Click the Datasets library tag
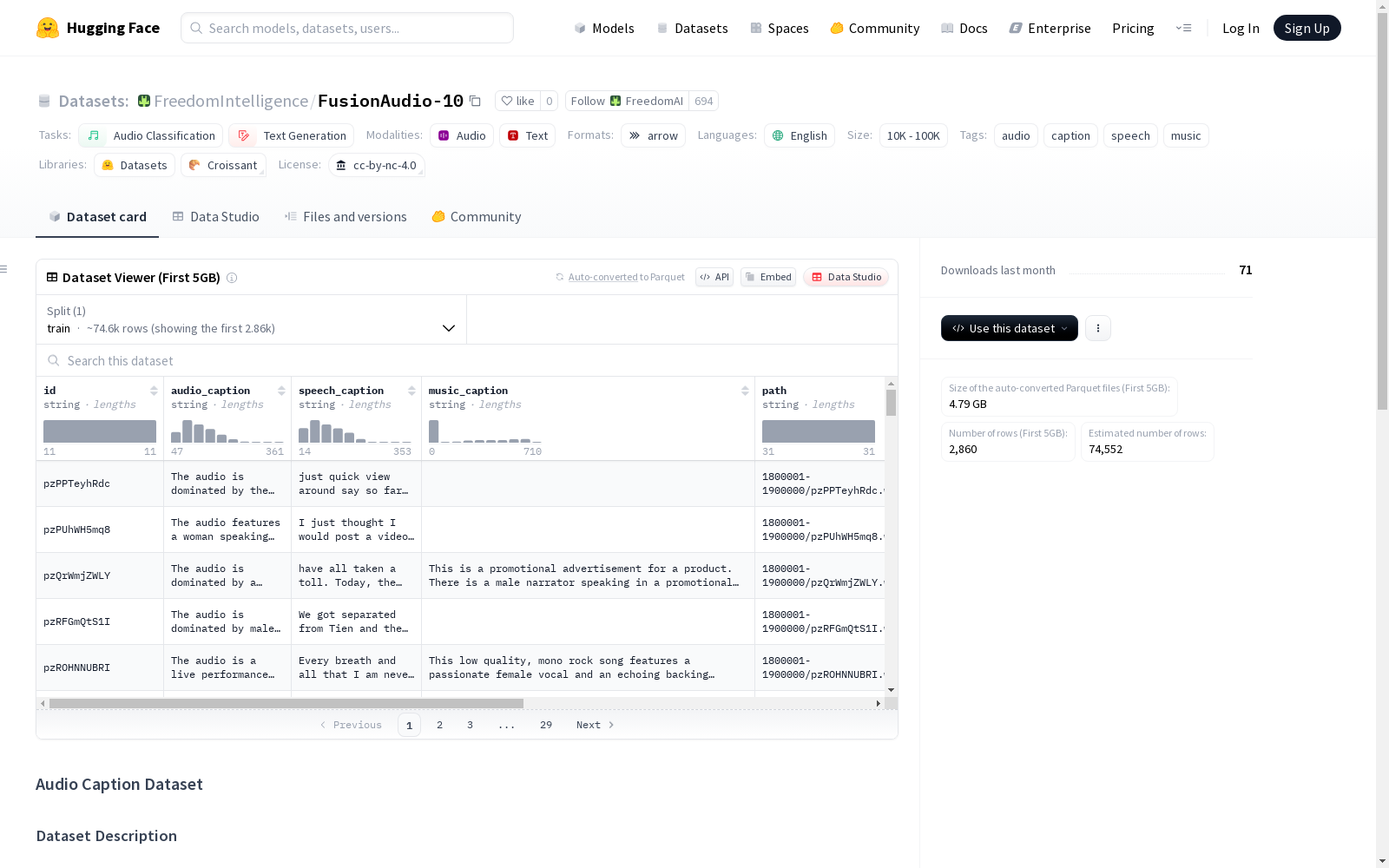 point(135,165)
